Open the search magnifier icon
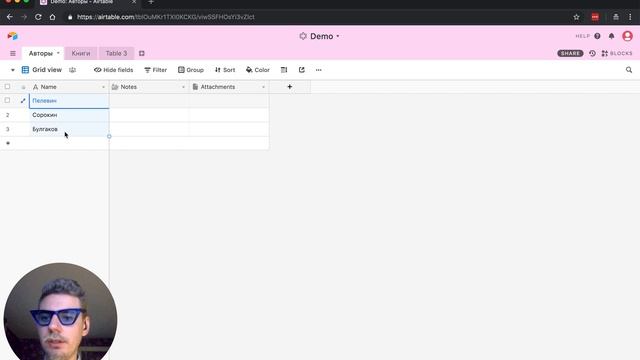Screen dimensions: 640x360 (629, 70)
